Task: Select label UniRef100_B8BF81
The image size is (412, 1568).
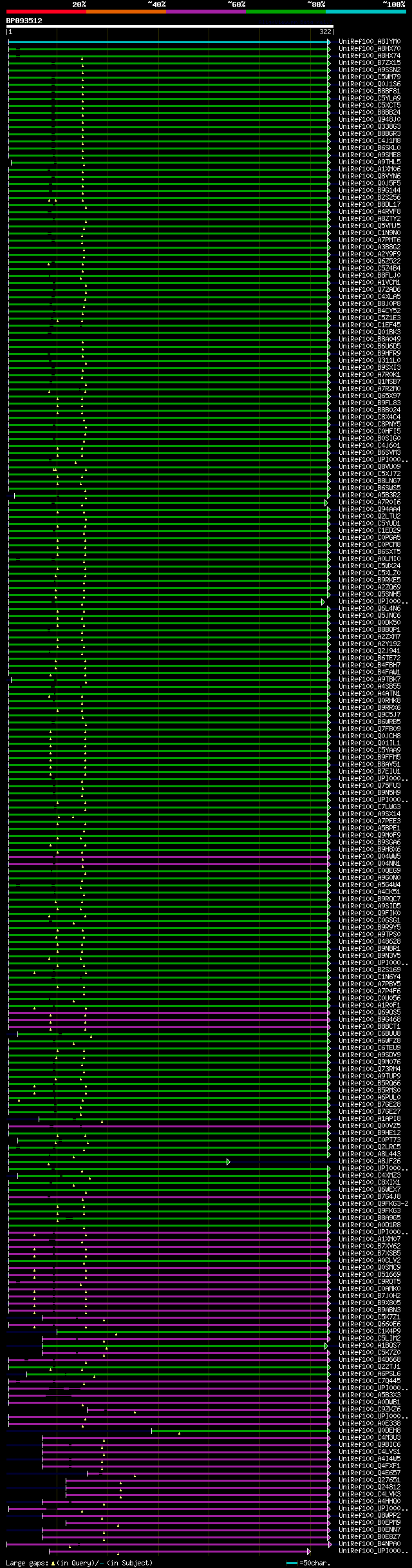Action: click(370, 91)
